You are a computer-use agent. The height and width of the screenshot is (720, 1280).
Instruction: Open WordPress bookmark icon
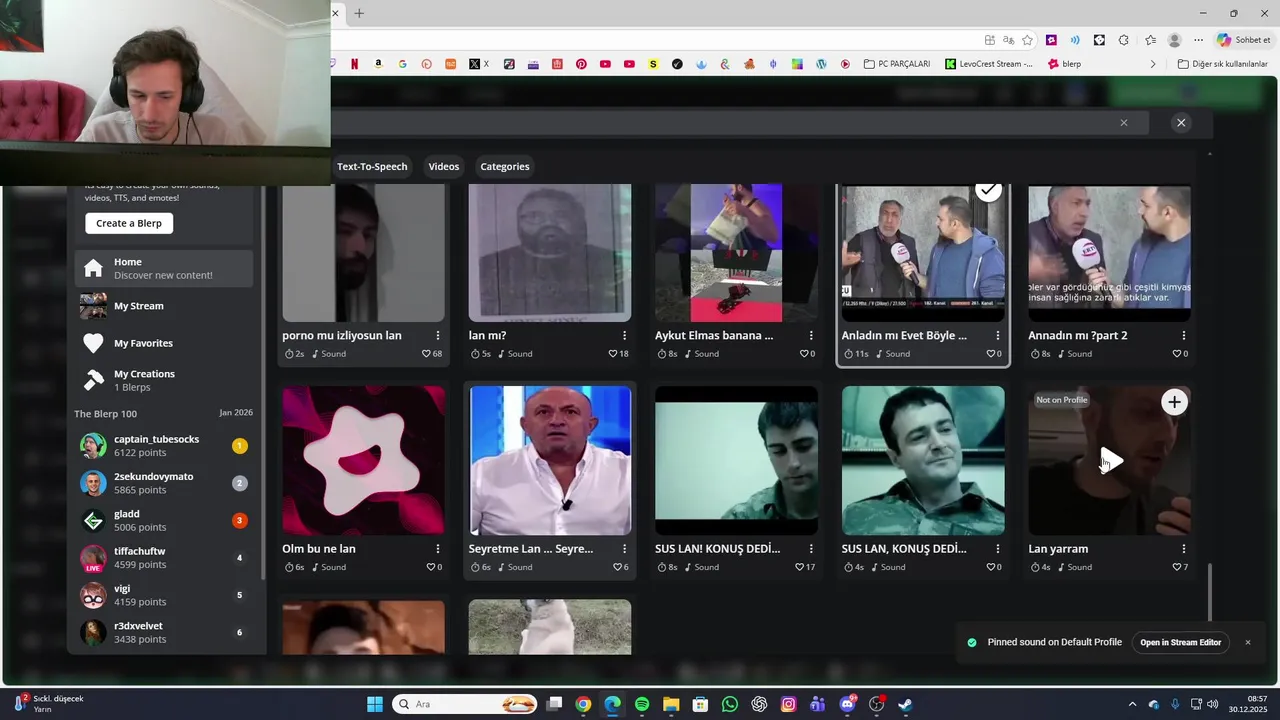[821, 64]
